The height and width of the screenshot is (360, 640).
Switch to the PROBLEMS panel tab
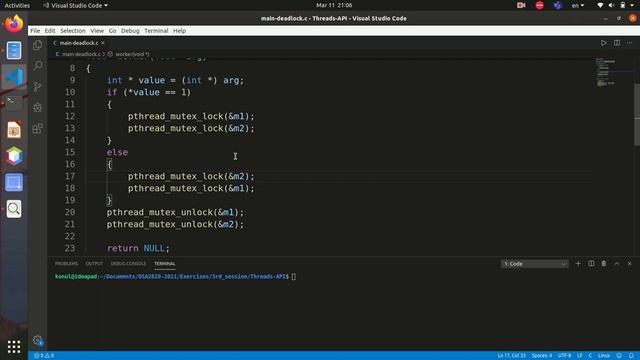click(66, 264)
